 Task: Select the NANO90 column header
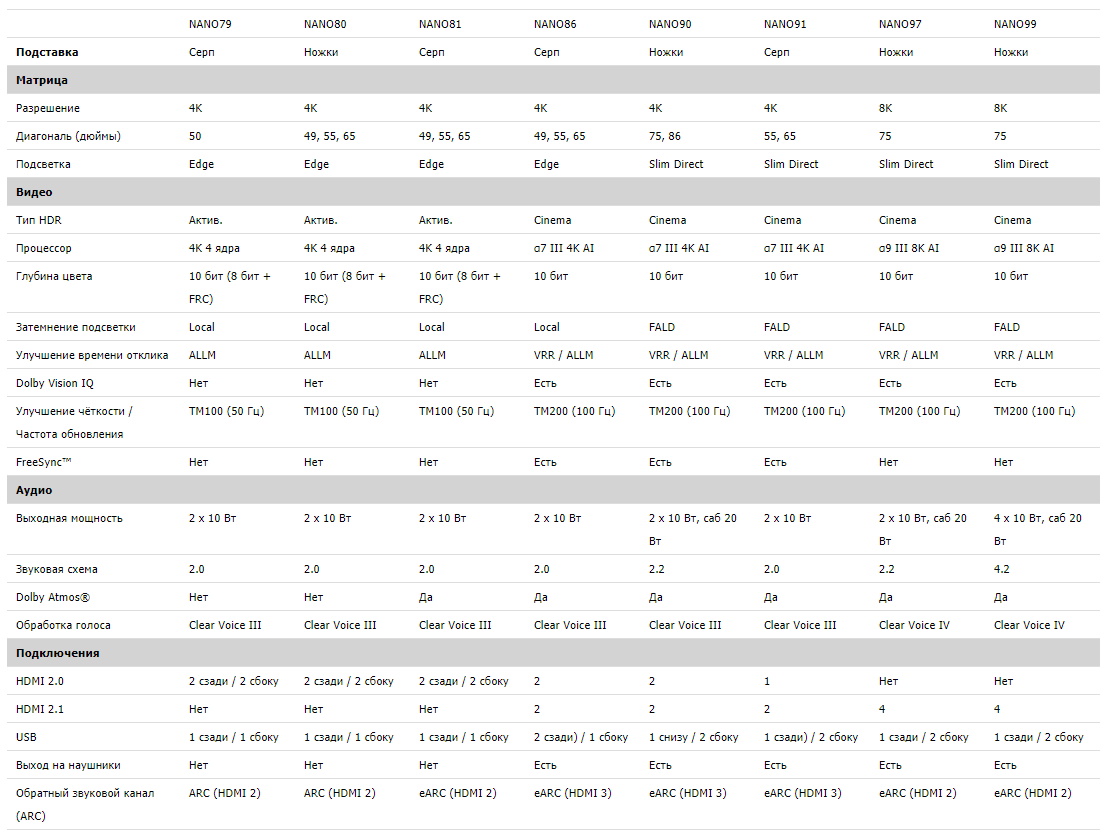(x=670, y=24)
